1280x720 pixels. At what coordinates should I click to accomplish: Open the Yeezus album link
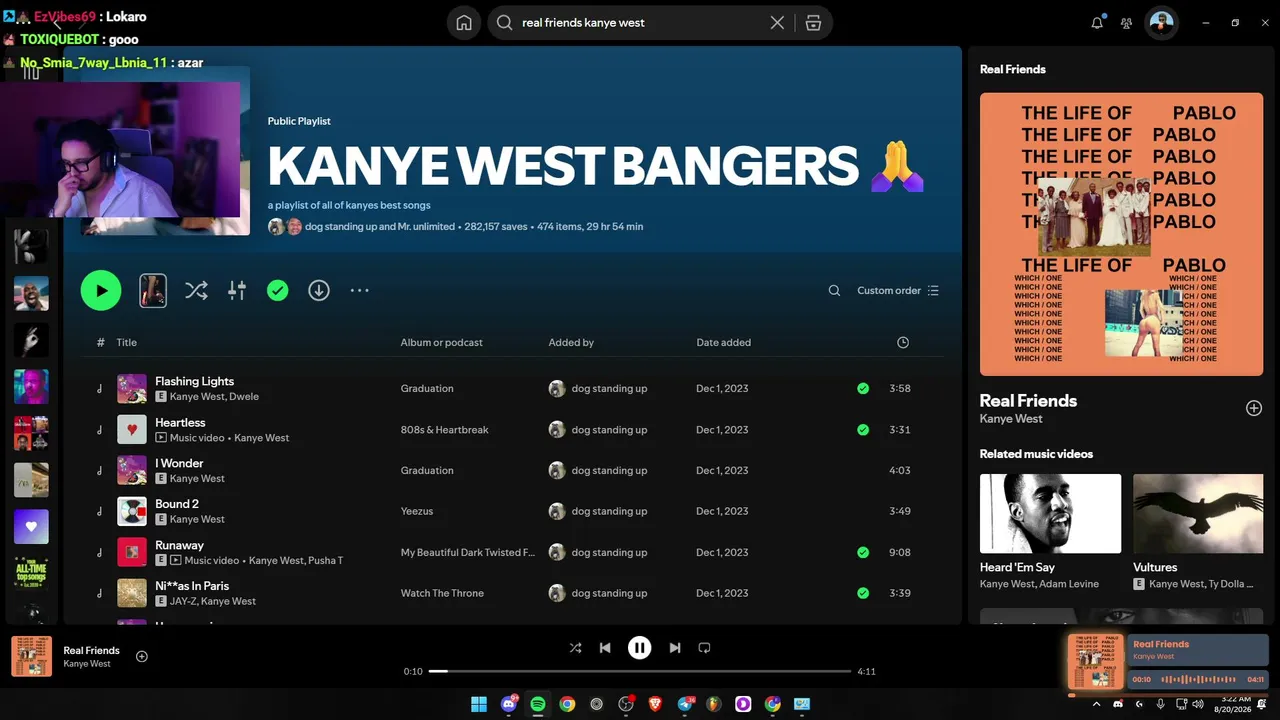click(x=417, y=512)
